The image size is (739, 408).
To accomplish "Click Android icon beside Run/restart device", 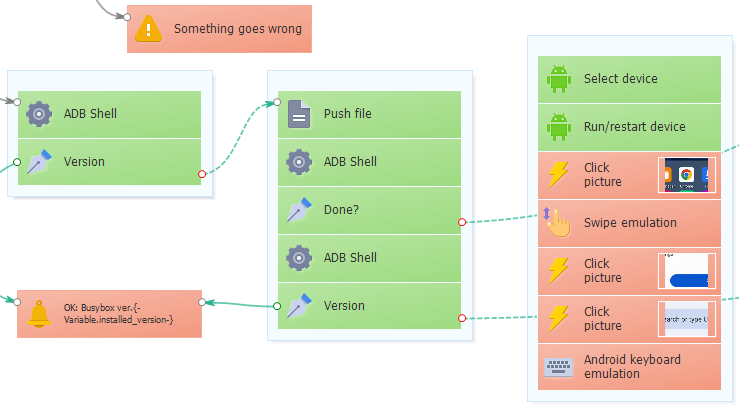I will tap(559, 127).
